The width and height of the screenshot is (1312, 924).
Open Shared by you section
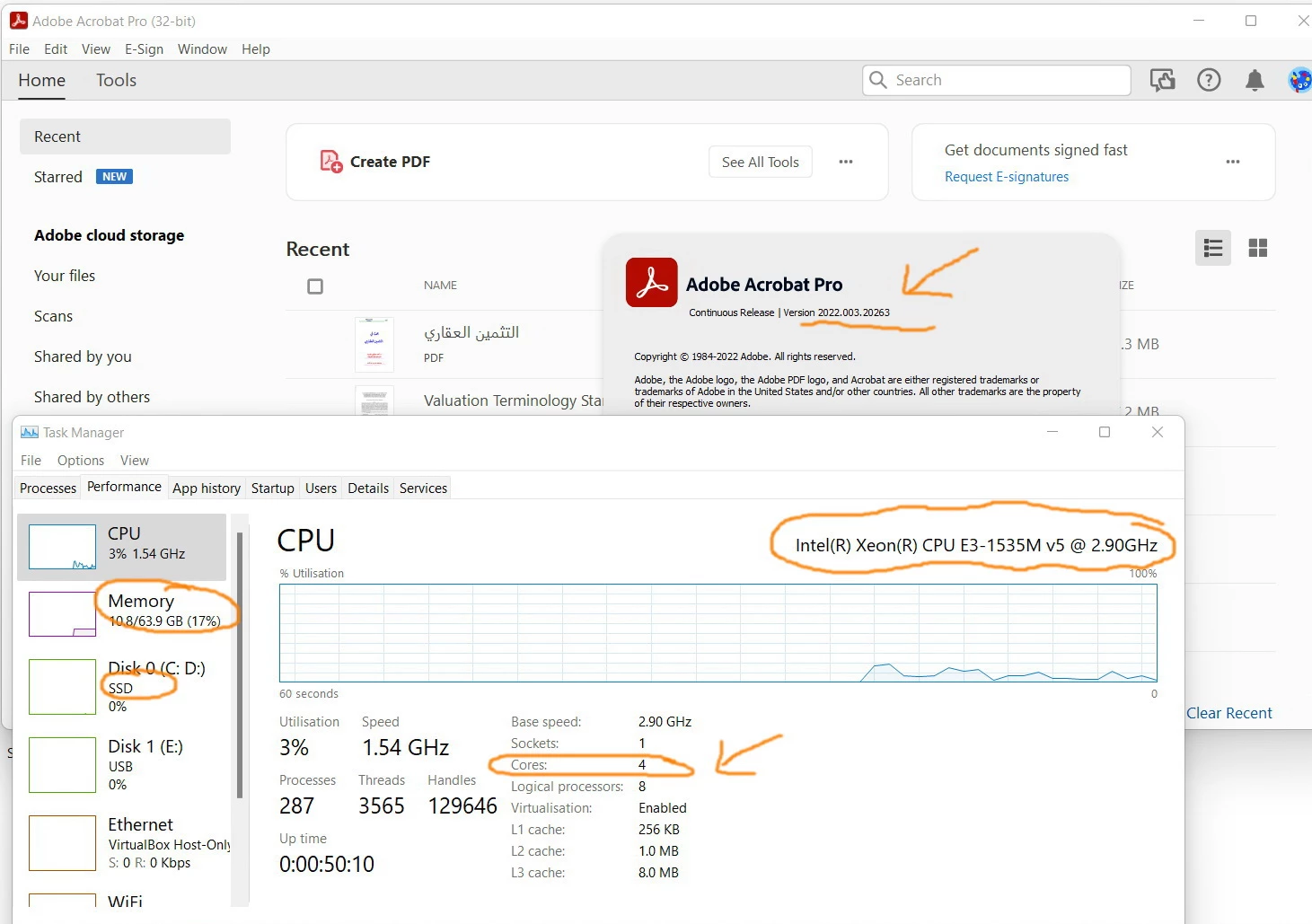pyautogui.click(x=83, y=356)
